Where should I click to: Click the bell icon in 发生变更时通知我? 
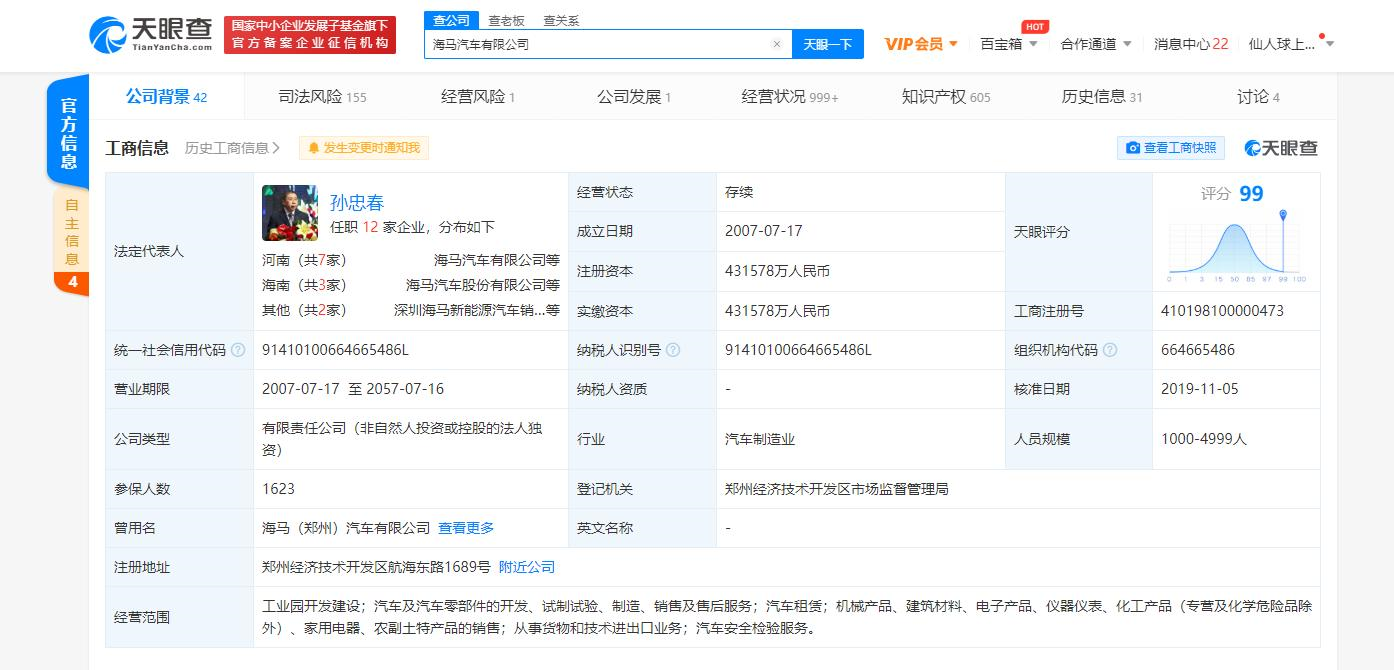coord(313,148)
